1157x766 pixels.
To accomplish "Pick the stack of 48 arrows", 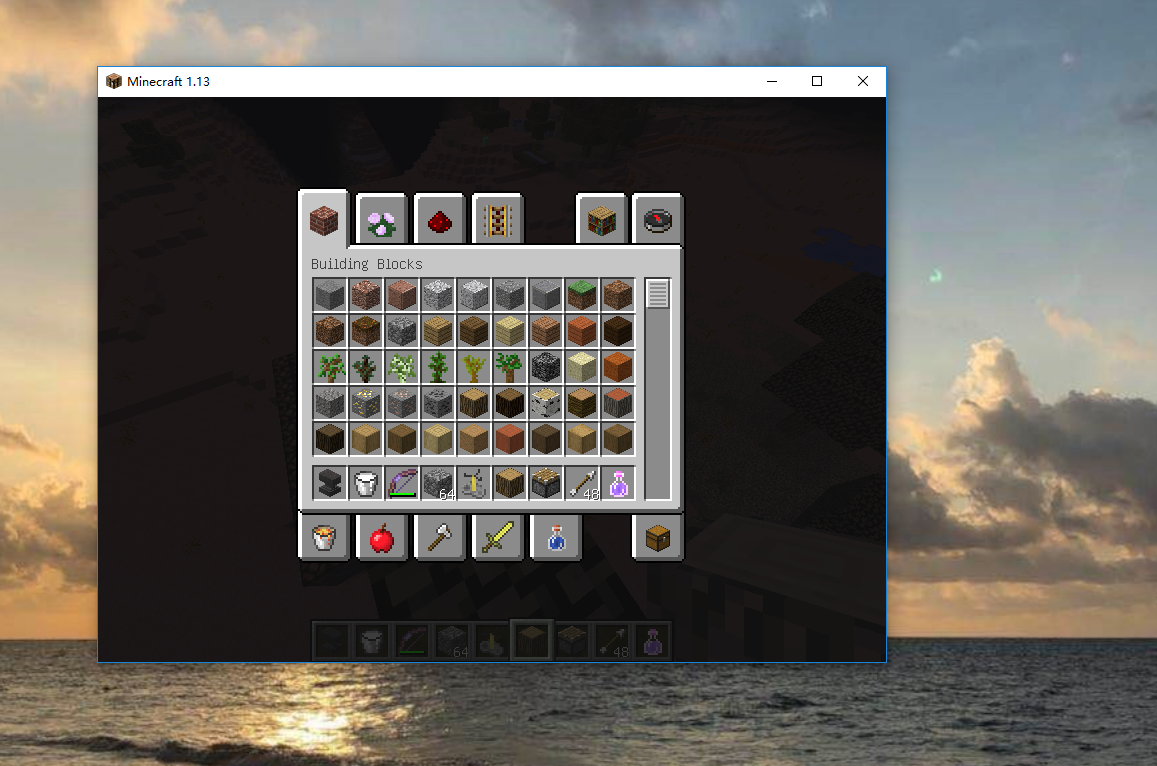I will [581, 484].
